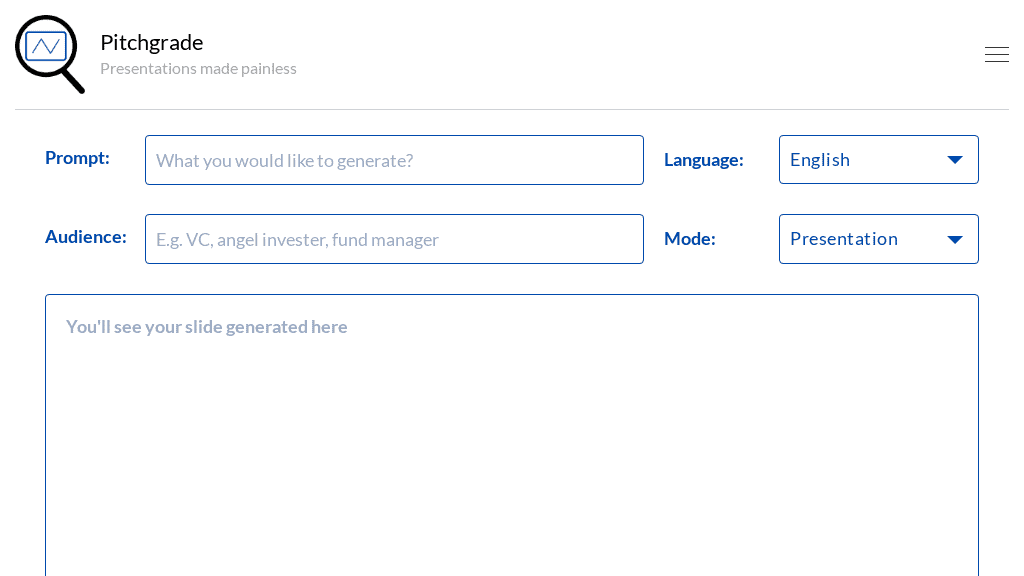Click the Prompt label
1024x576 pixels.
(x=77, y=157)
